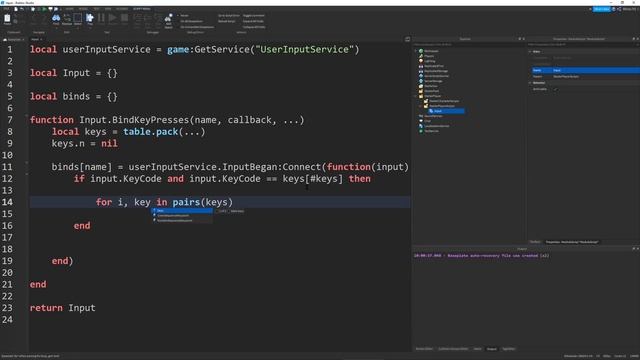
Task: Click the Explorer filter search field
Action: (x=468, y=44)
